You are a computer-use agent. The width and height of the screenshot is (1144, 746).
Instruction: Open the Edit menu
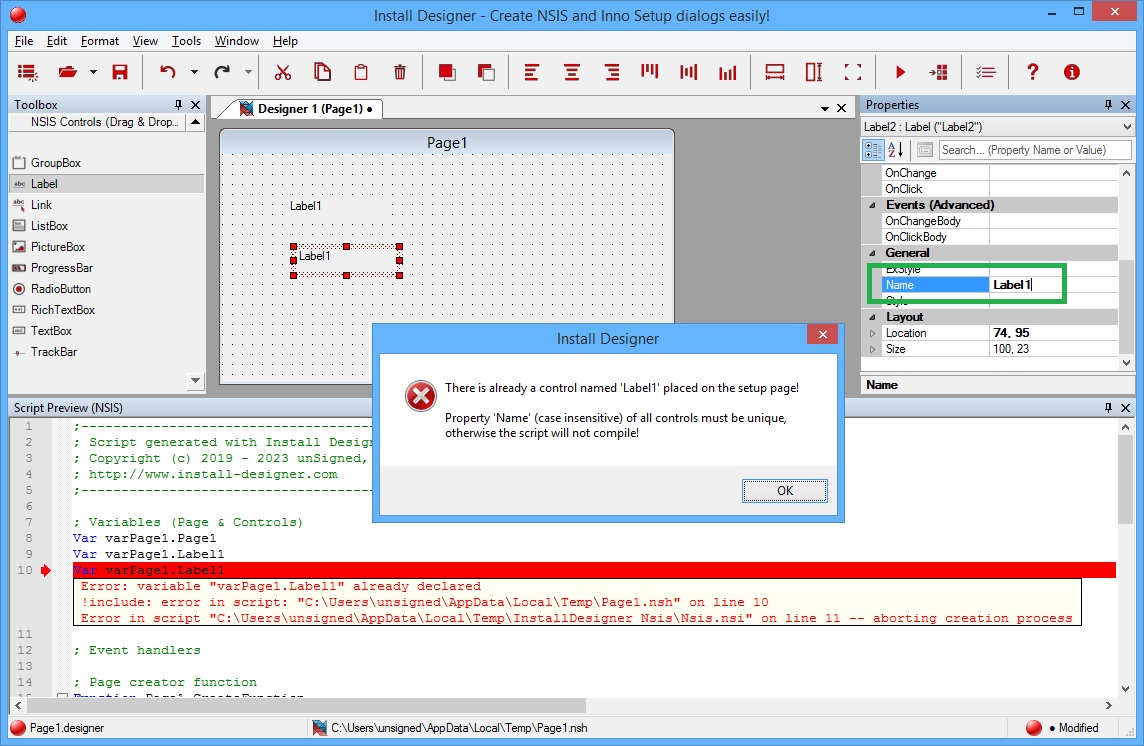tap(57, 41)
